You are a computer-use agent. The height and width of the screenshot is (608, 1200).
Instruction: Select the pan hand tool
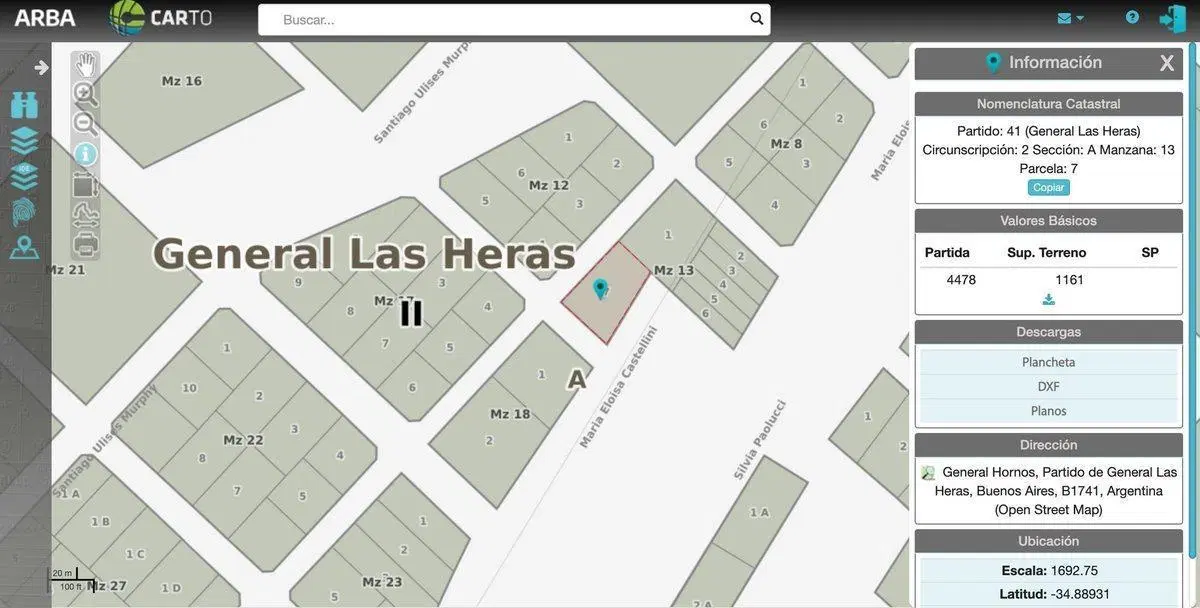click(x=85, y=65)
